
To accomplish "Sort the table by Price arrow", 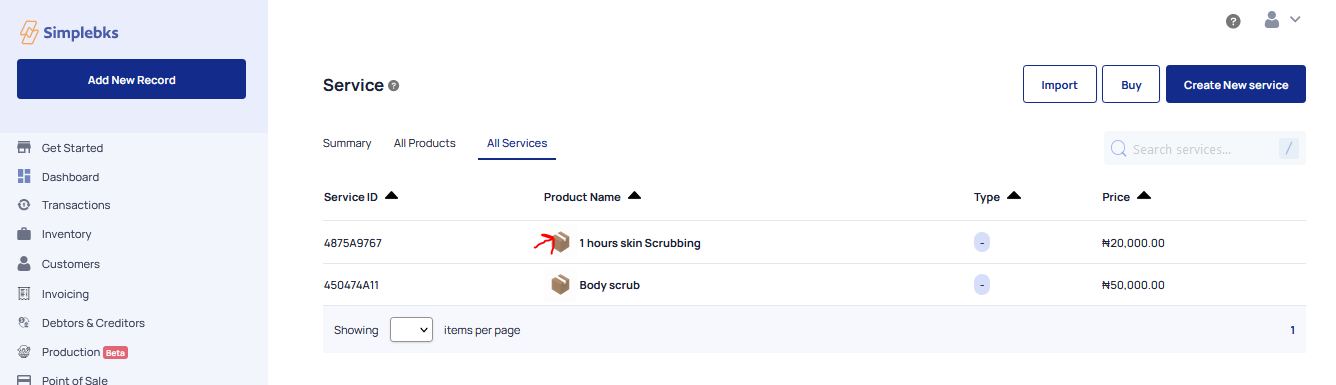I will 1144,196.
